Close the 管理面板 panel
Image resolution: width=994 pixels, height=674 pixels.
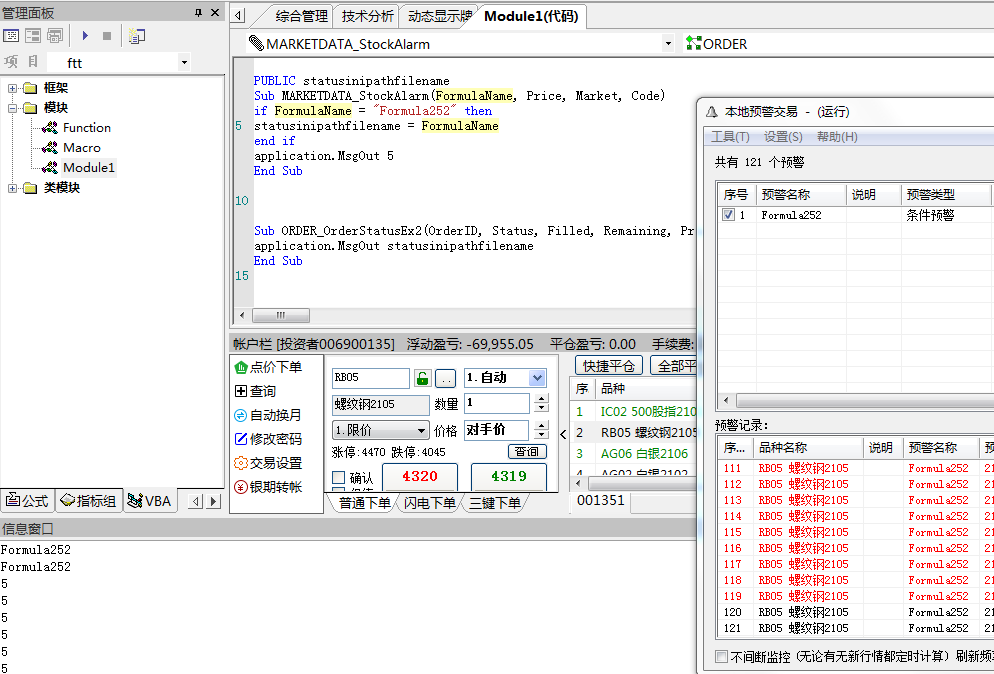215,13
